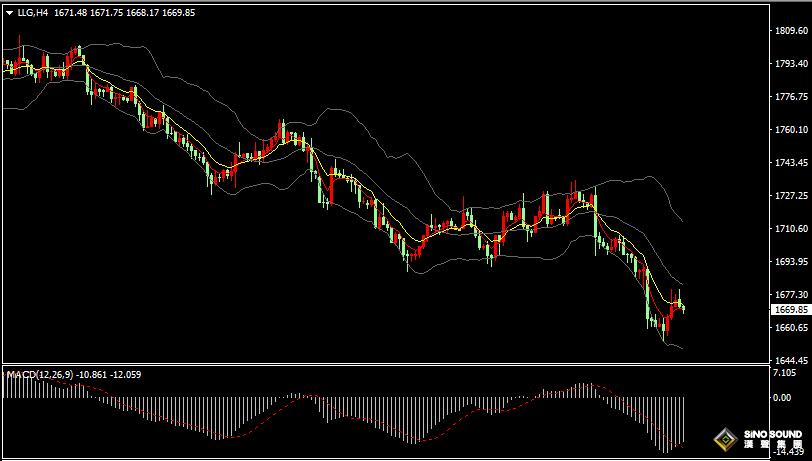Click the 1727.25 price scale label
Screen dimensions: 812x461
[x=791, y=195]
